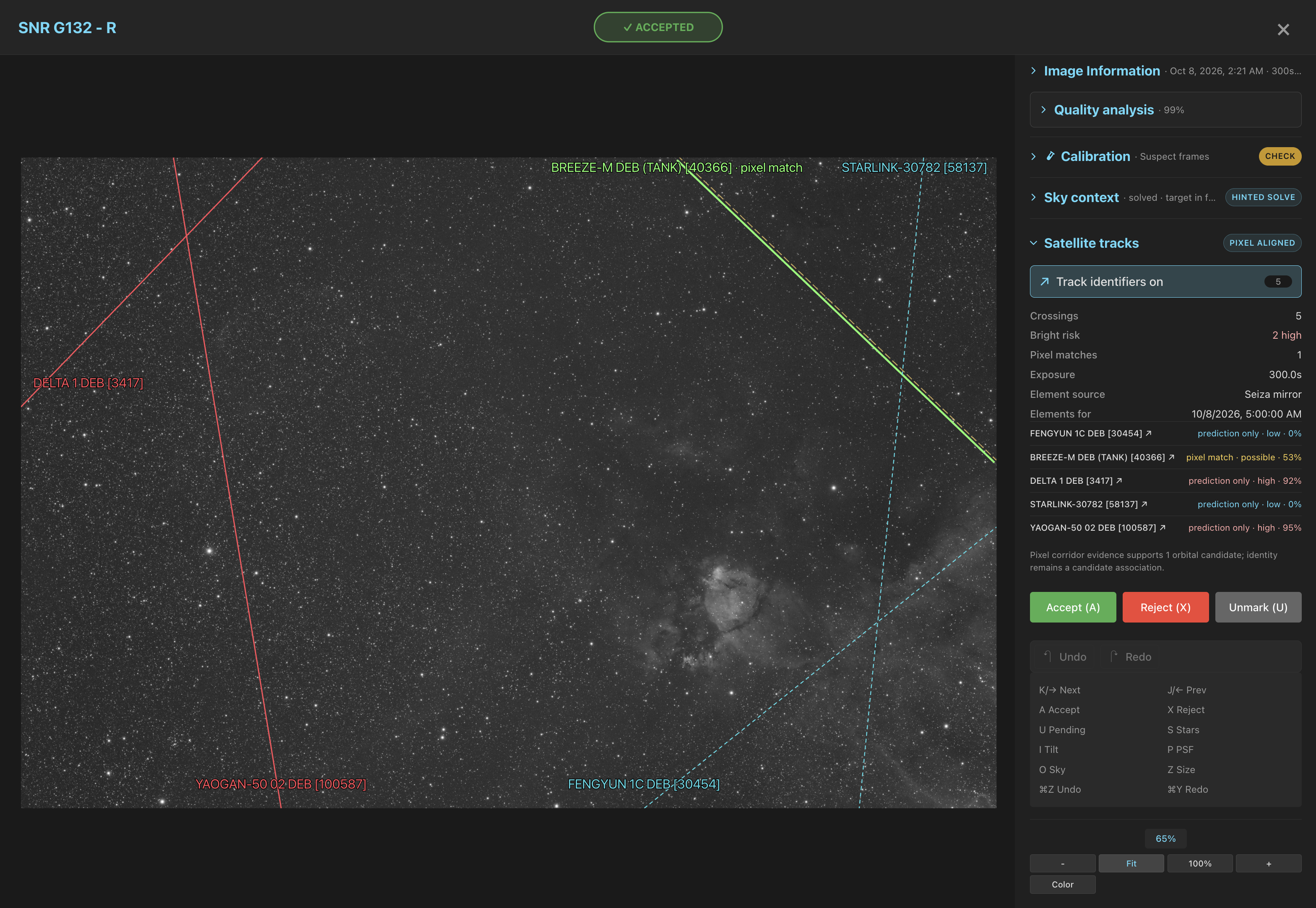Viewport: 1316px width, 908px height.
Task: Click the 'Seiza mirror' element source value
Action: (x=1273, y=394)
